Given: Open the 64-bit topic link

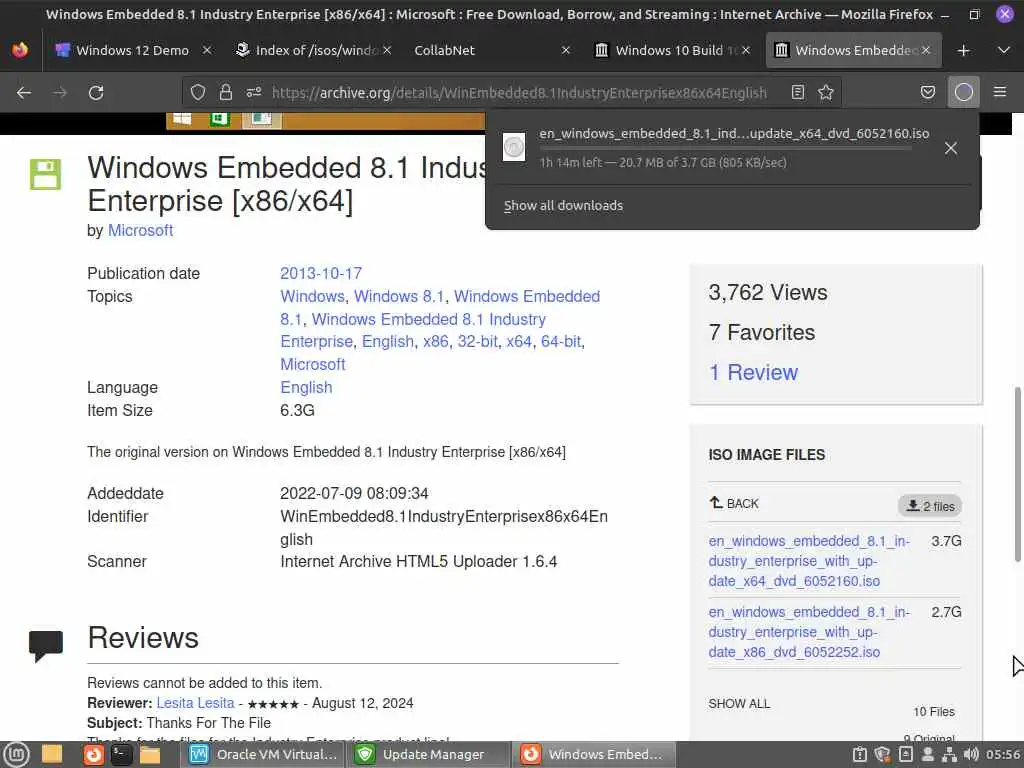Looking at the screenshot, I should [x=560, y=342].
